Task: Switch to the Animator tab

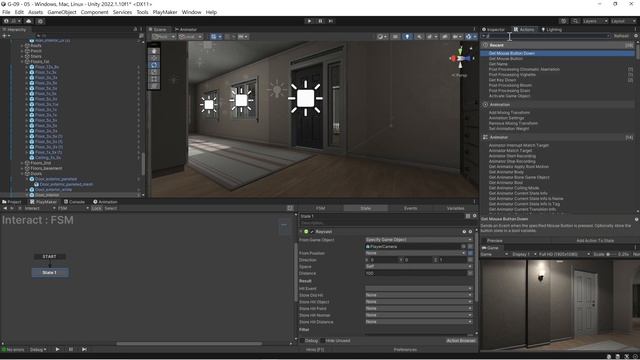Action: [186, 29]
